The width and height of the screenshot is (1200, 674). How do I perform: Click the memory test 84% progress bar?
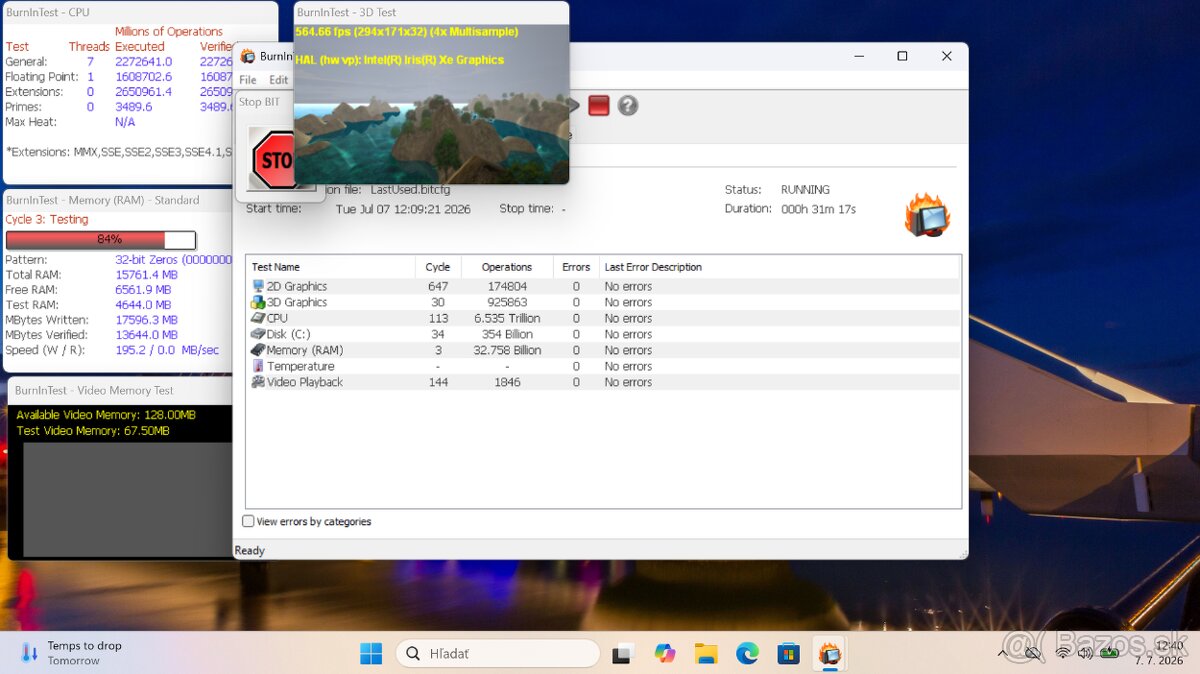101,240
